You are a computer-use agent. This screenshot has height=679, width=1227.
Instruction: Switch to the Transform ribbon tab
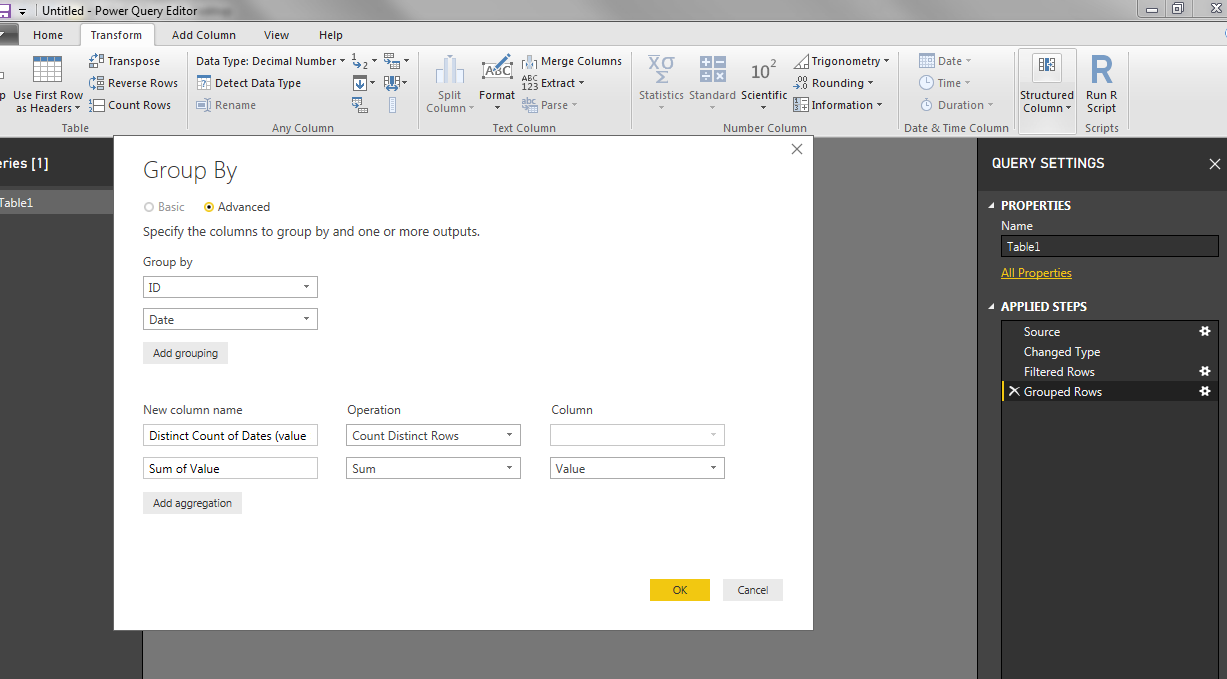(116, 35)
